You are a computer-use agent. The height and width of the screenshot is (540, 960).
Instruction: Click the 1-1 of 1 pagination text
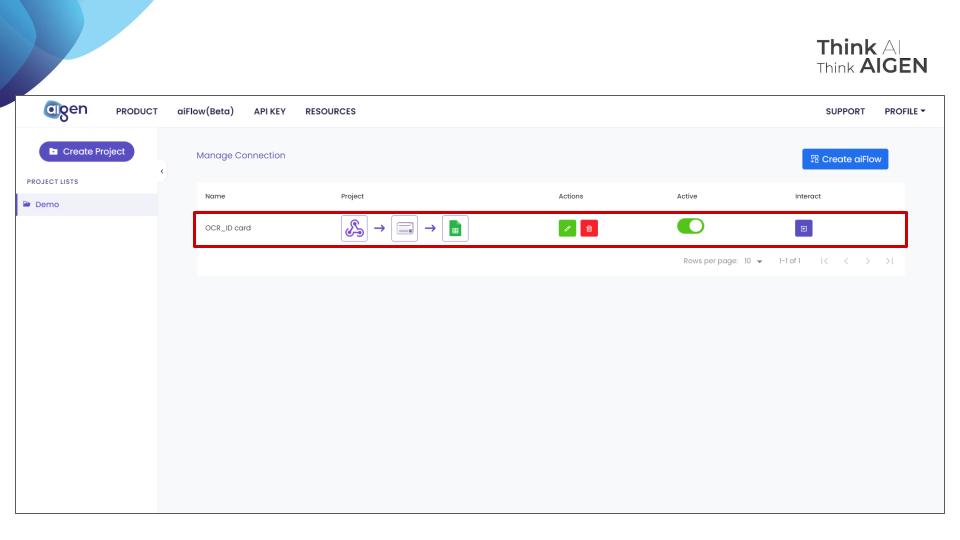790,261
